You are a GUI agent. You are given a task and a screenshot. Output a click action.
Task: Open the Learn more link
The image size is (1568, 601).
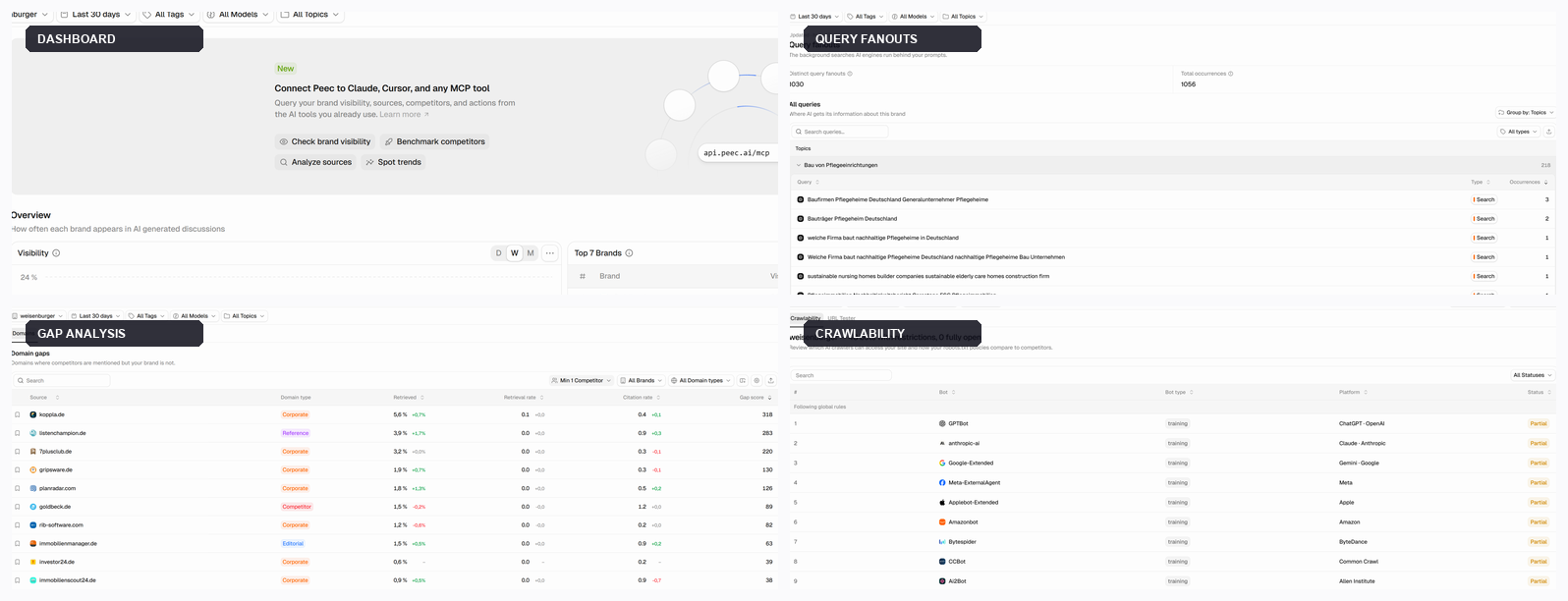(404, 115)
